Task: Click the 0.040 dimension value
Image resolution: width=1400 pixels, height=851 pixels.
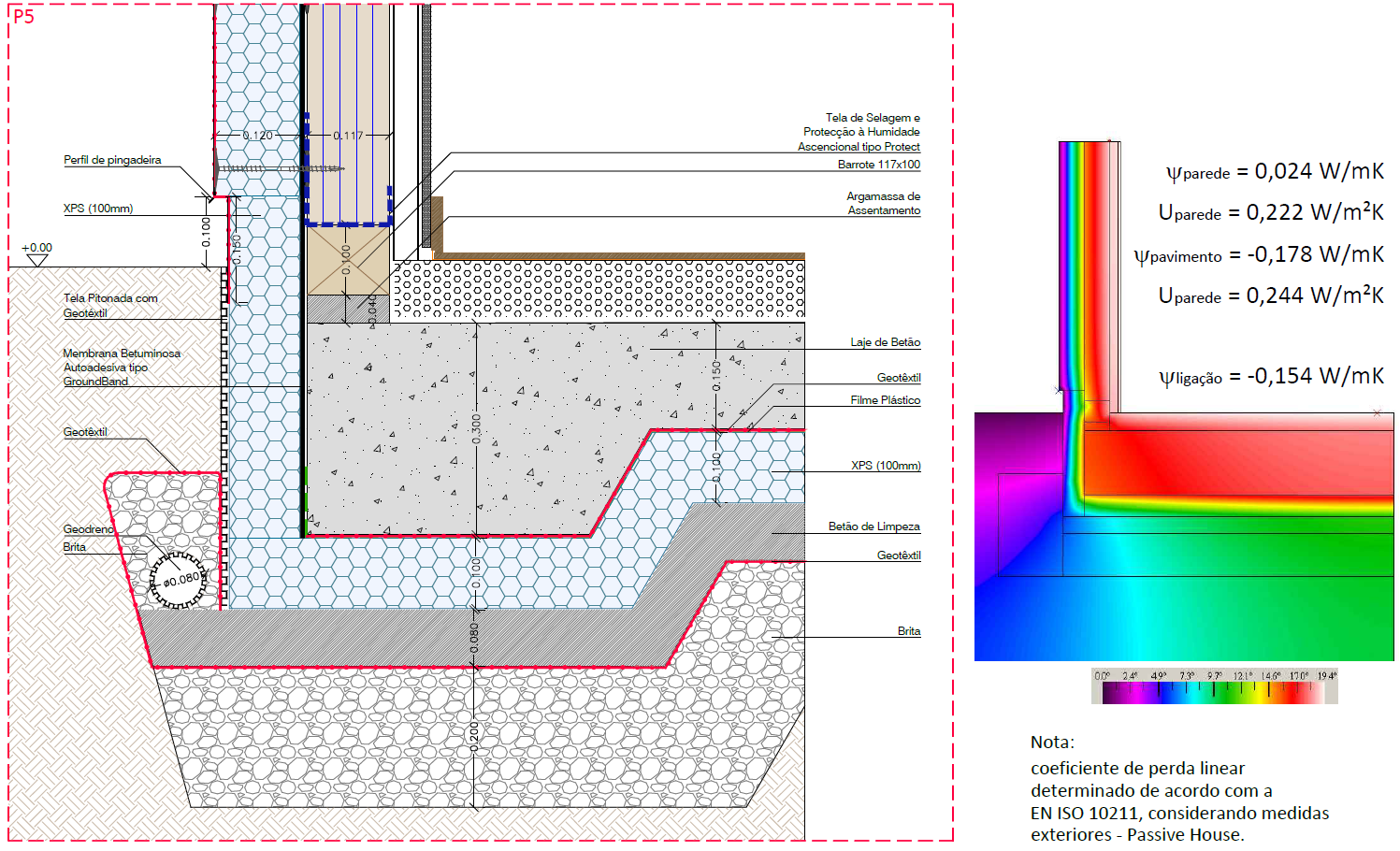Action: click(372, 310)
